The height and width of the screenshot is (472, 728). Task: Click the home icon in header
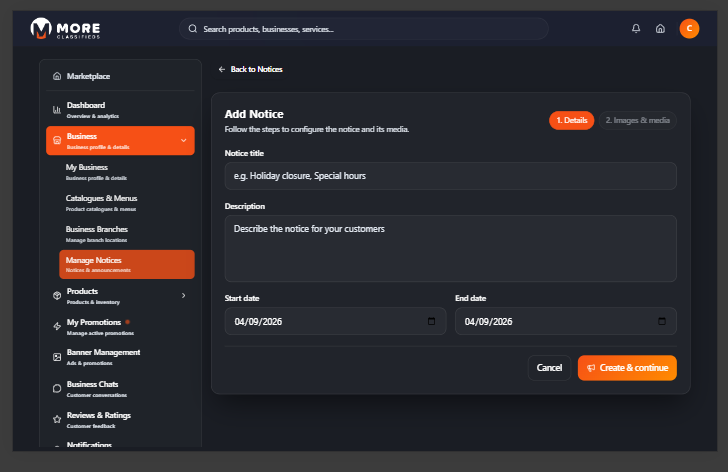coord(660,29)
